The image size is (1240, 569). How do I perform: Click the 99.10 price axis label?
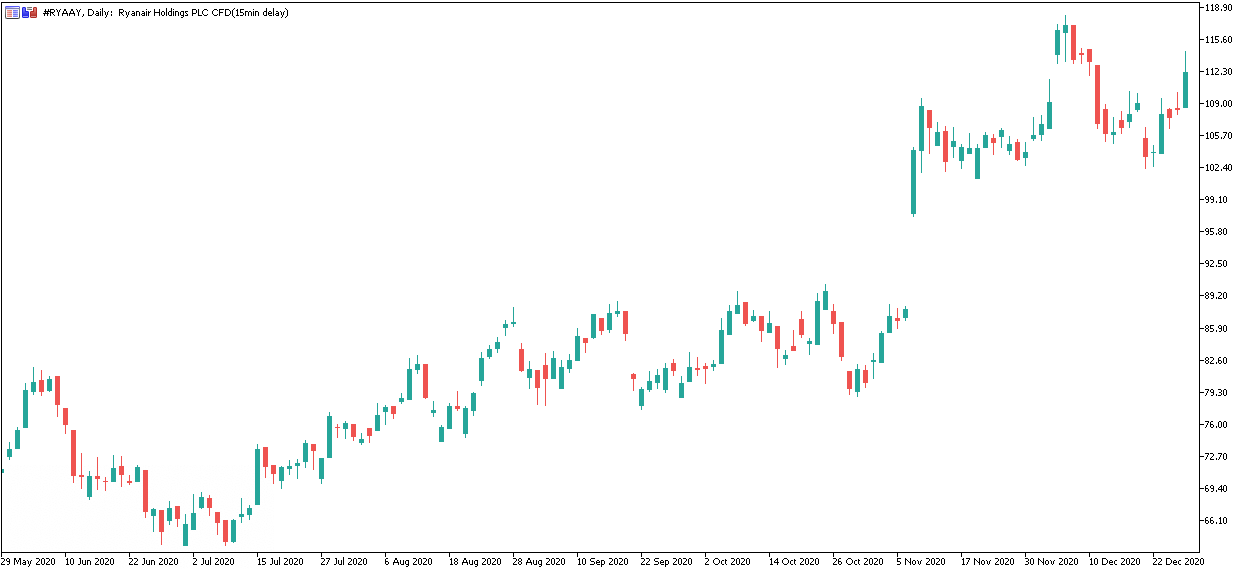[1216, 199]
